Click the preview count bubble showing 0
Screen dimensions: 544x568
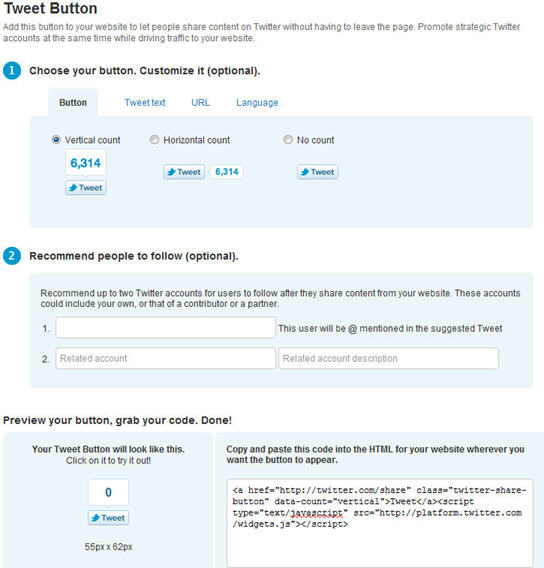coord(108,492)
